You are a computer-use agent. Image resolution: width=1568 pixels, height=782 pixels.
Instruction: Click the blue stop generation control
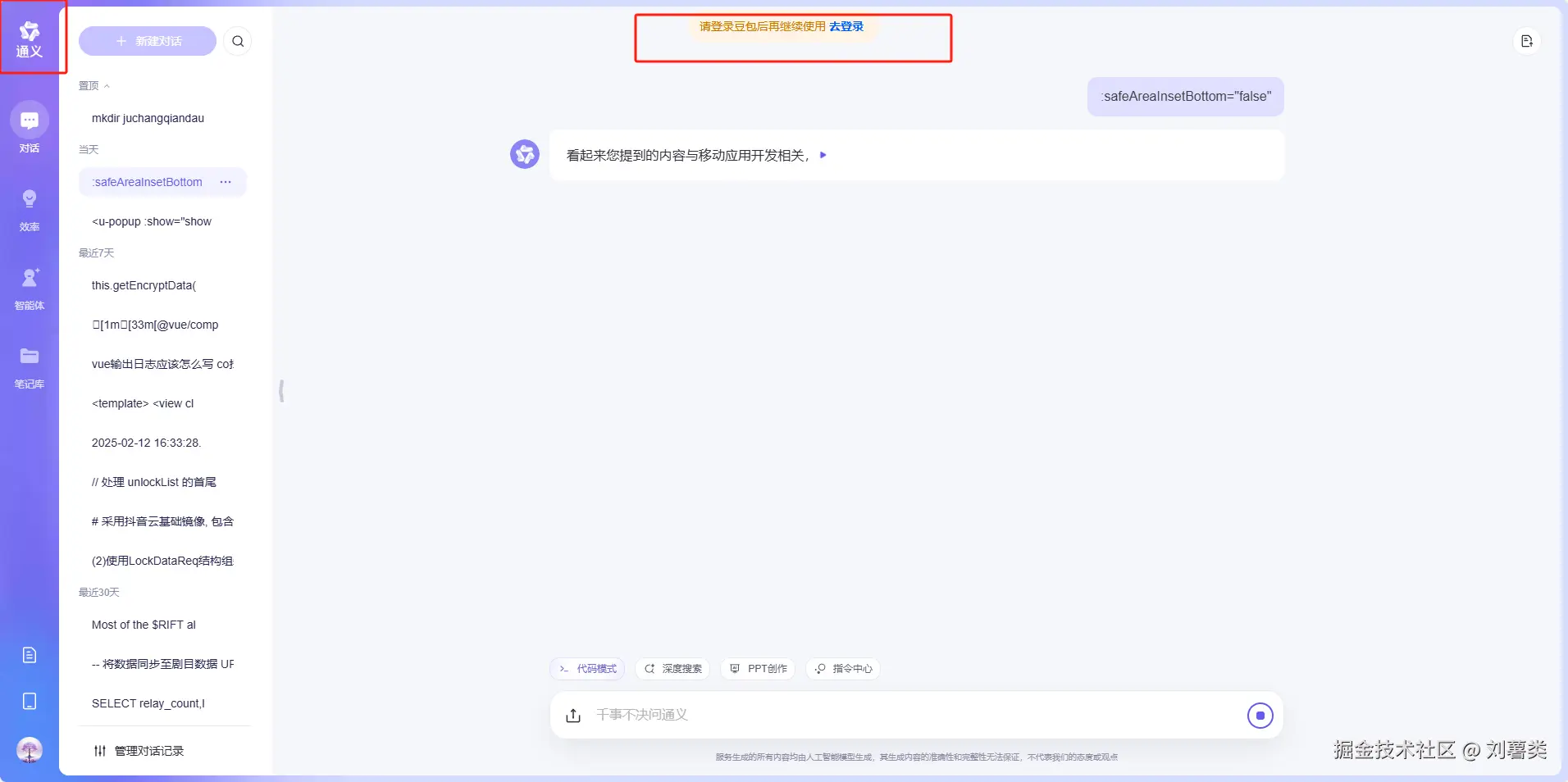tap(1260, 715)
